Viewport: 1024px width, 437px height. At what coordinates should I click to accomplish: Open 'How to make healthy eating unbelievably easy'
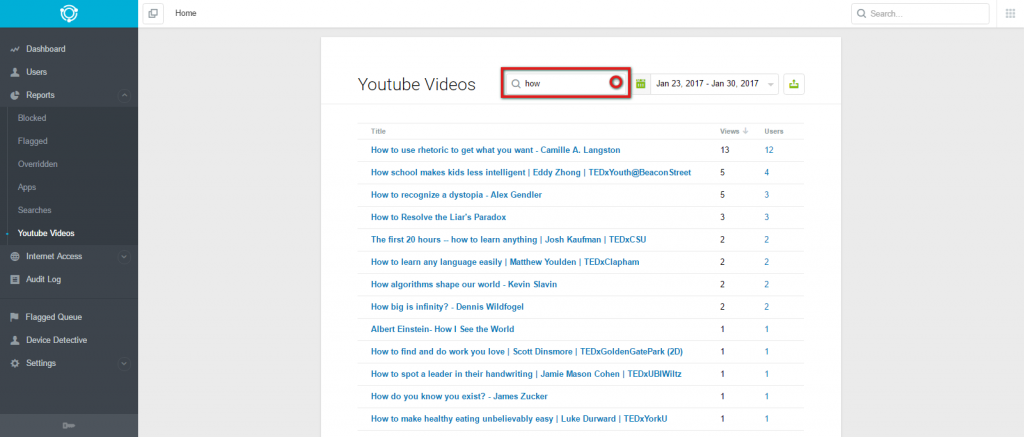point(519,418)
